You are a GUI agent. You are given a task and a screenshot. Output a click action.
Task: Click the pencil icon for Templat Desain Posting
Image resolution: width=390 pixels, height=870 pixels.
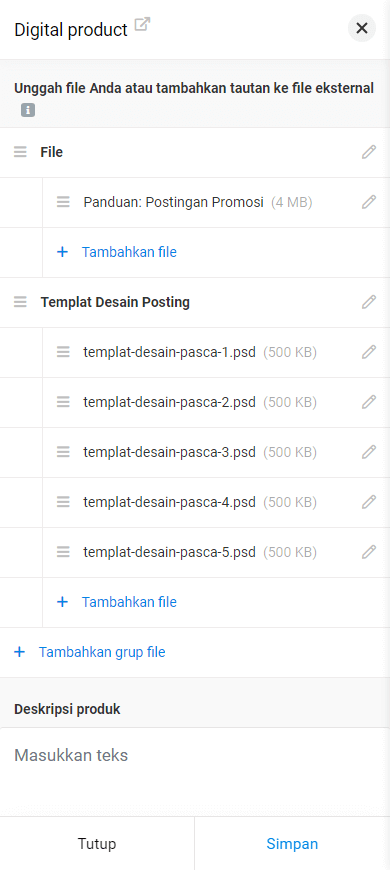click(x=369, y=302)
